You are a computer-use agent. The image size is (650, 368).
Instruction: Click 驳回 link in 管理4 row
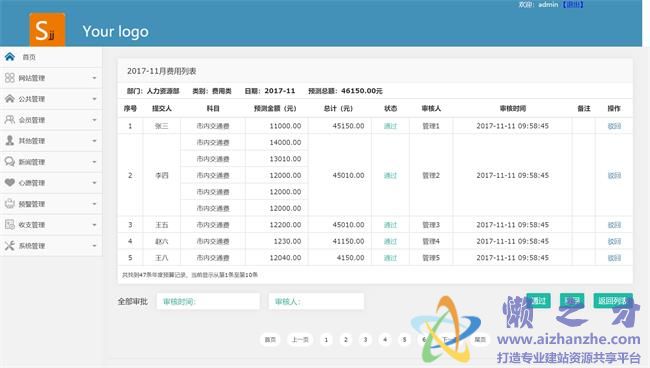(614, 242)
